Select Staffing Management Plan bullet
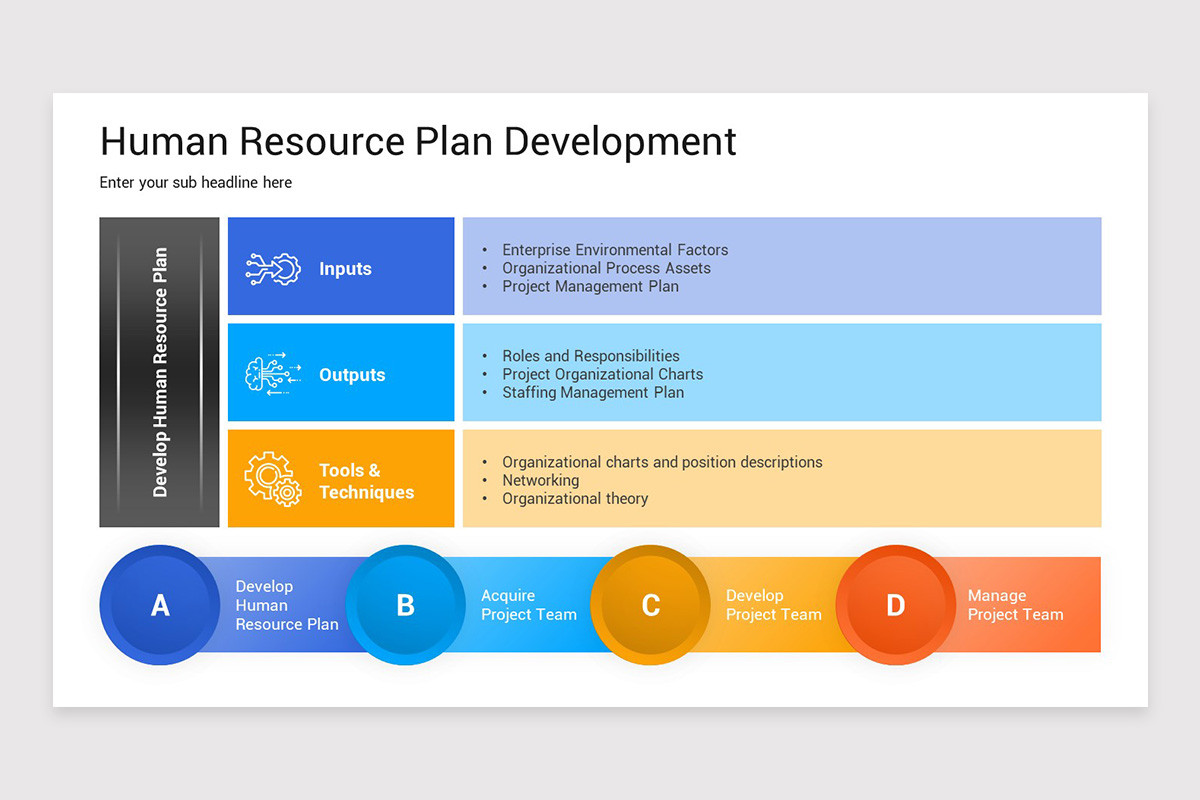The image size is (1200, 800). point(593,392)
